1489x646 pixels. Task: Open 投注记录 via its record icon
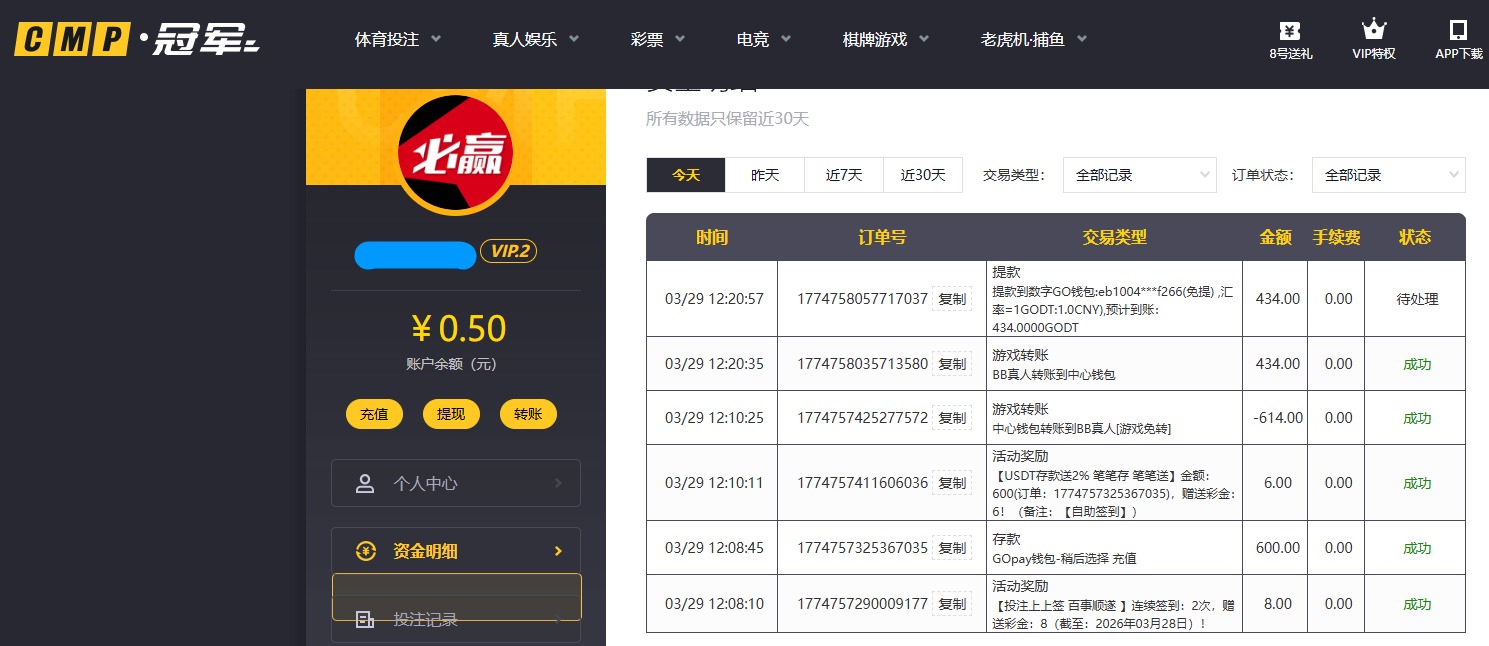pos(365,619)
